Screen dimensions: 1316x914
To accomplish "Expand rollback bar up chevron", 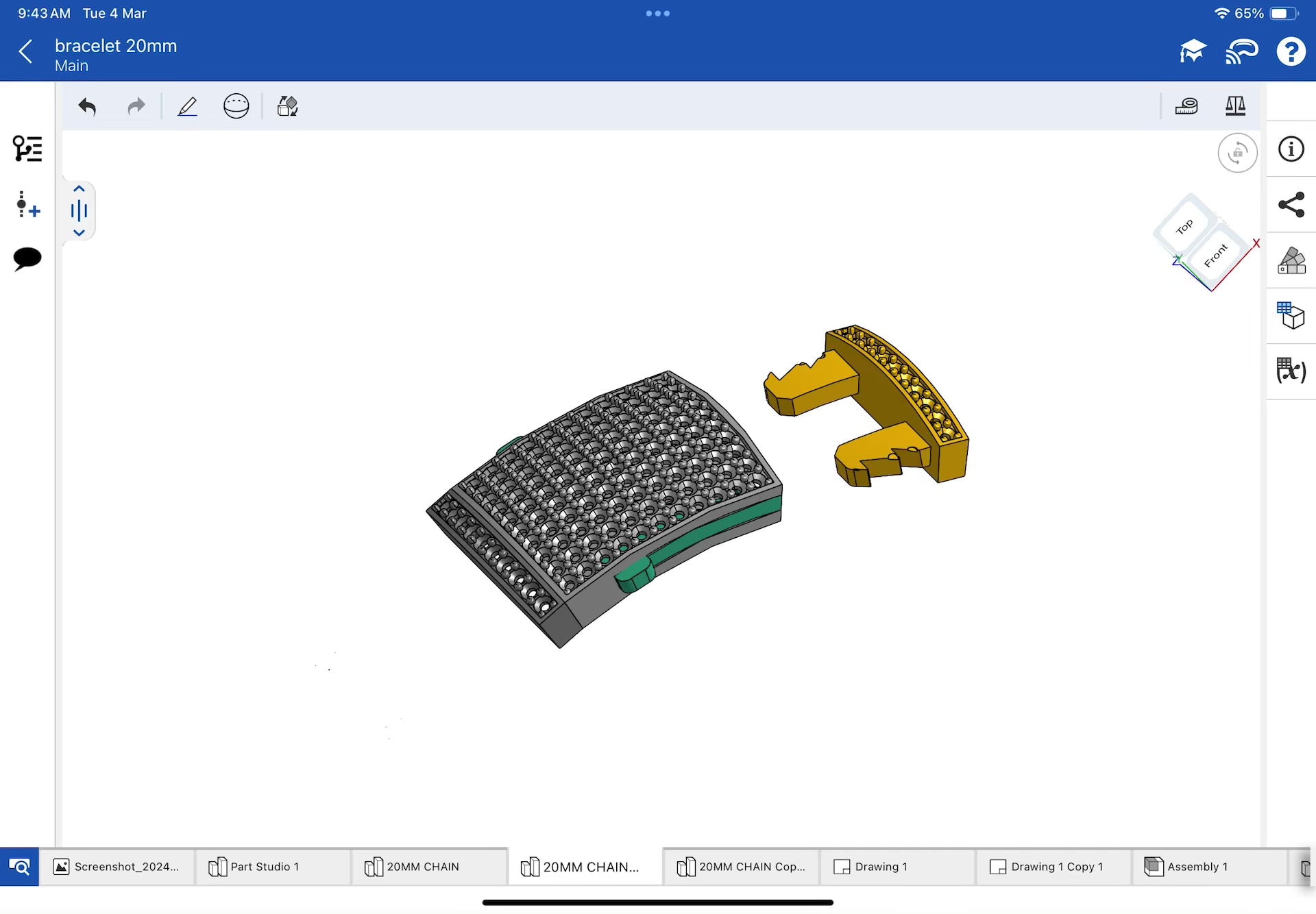I will coord(79,189).
